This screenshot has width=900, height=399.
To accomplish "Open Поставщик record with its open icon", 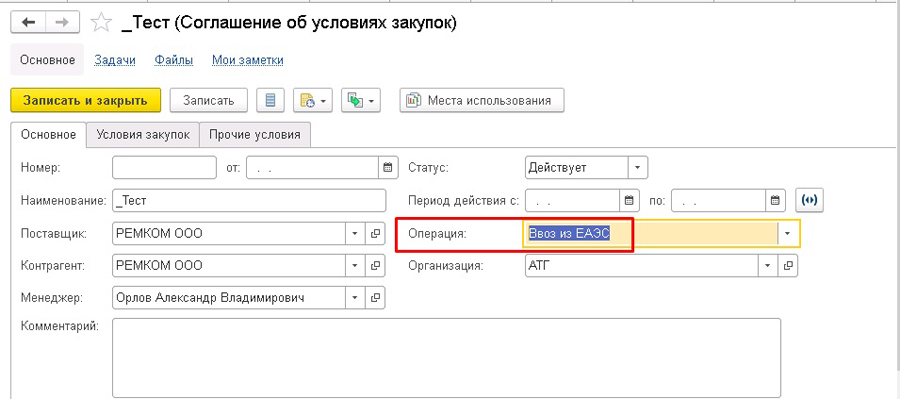I will point(375,234).
